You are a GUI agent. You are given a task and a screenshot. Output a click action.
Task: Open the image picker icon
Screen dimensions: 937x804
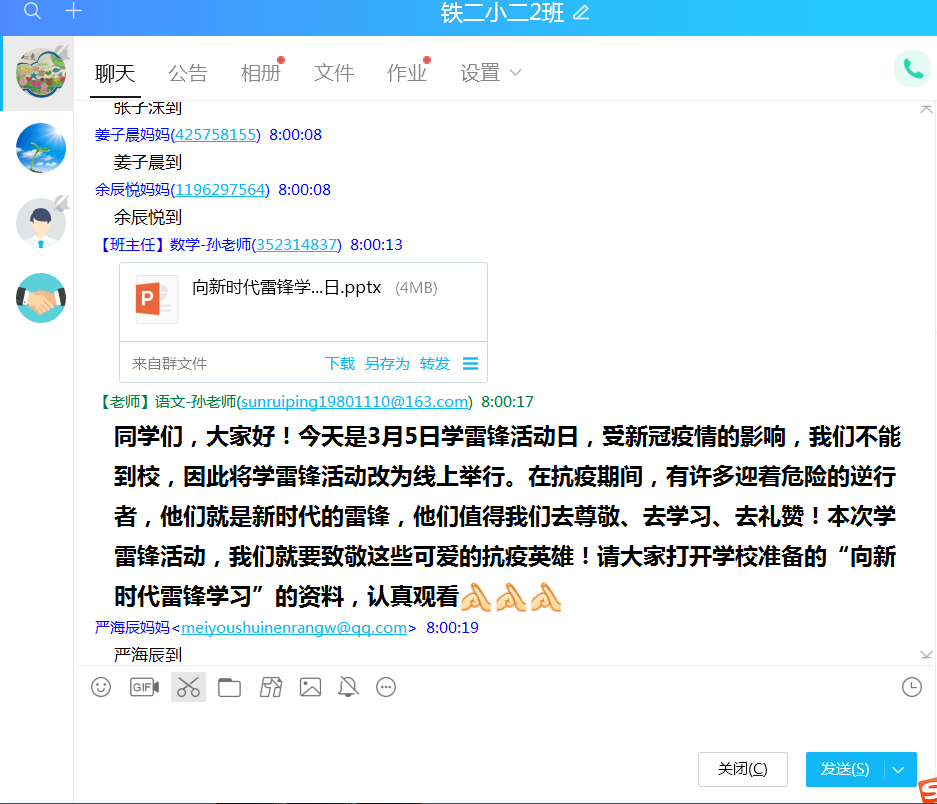tap(310, 687)
